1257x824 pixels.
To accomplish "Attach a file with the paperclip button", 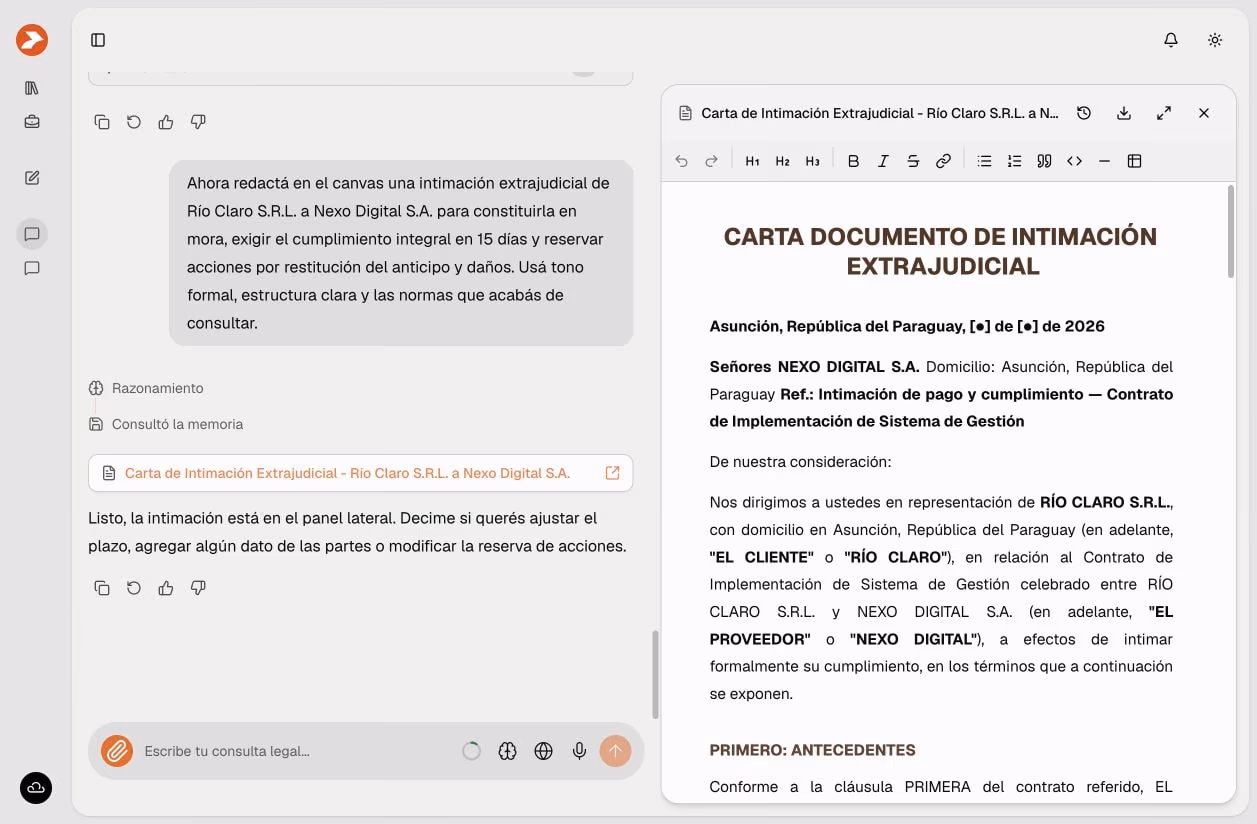I will [x=116, y=751].
